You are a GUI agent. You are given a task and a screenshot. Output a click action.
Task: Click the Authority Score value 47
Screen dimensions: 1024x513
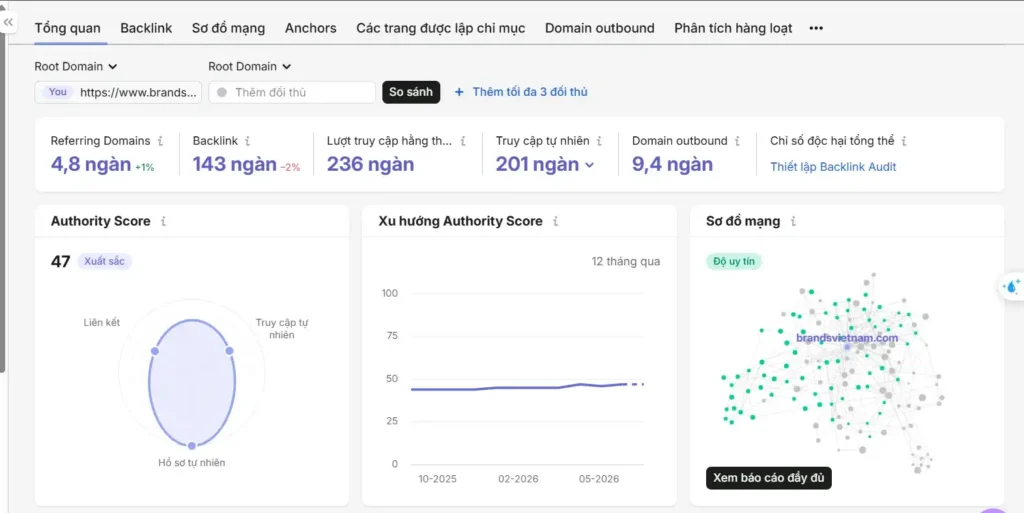pyautogui.click(x=61, y=262)
